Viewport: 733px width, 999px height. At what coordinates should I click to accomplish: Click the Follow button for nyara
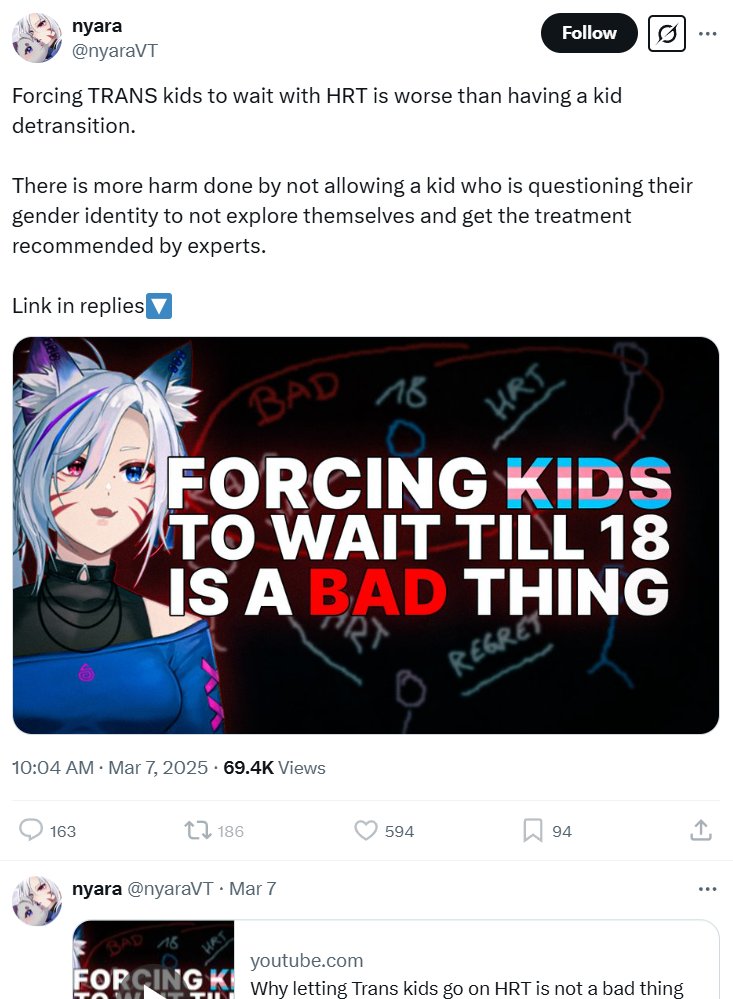[589, 33]
